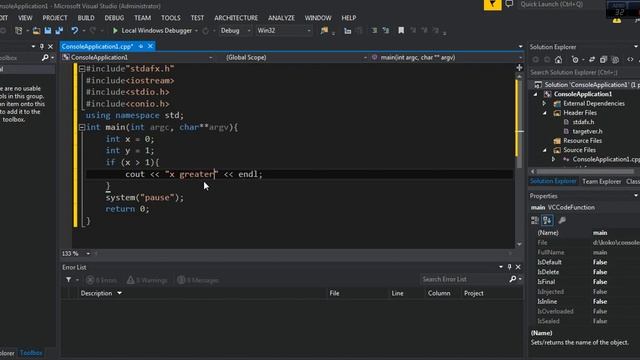Toggle auto-hide pin on Error List panel
Viewport: 640px width, 360px height.
[x=509, y=267]
